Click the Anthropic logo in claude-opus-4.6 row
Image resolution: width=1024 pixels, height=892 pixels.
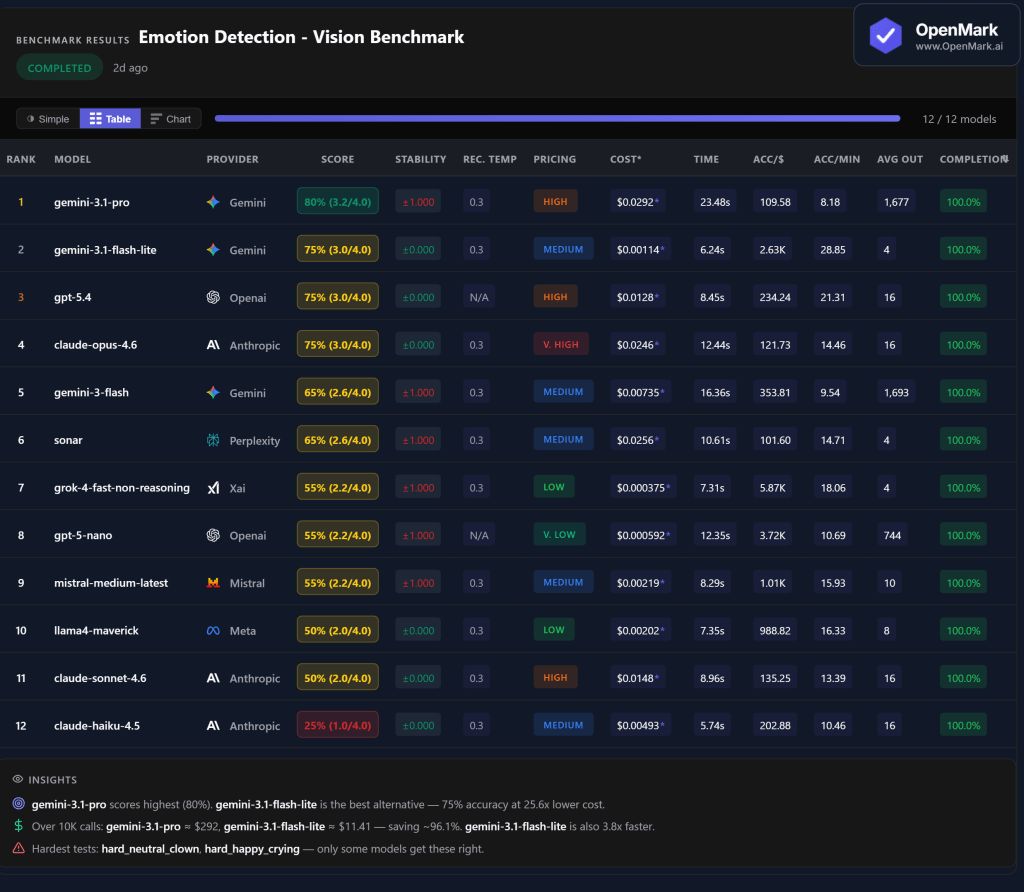tap(213, 345)
